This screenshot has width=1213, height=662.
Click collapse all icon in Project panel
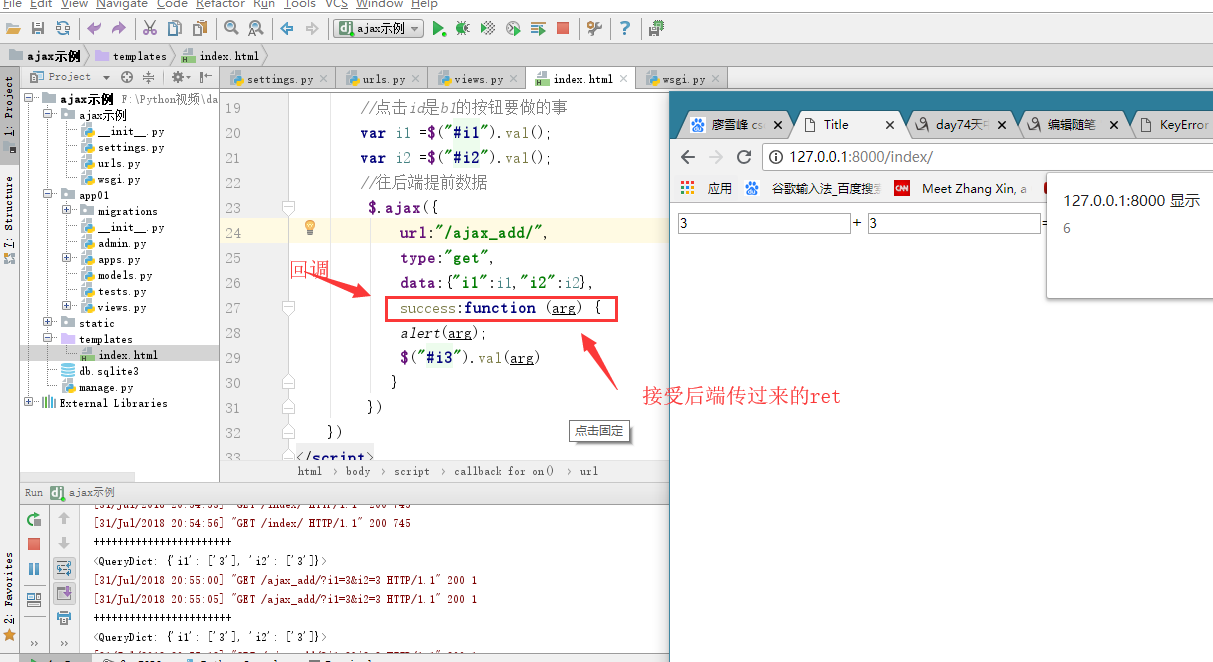148,77
